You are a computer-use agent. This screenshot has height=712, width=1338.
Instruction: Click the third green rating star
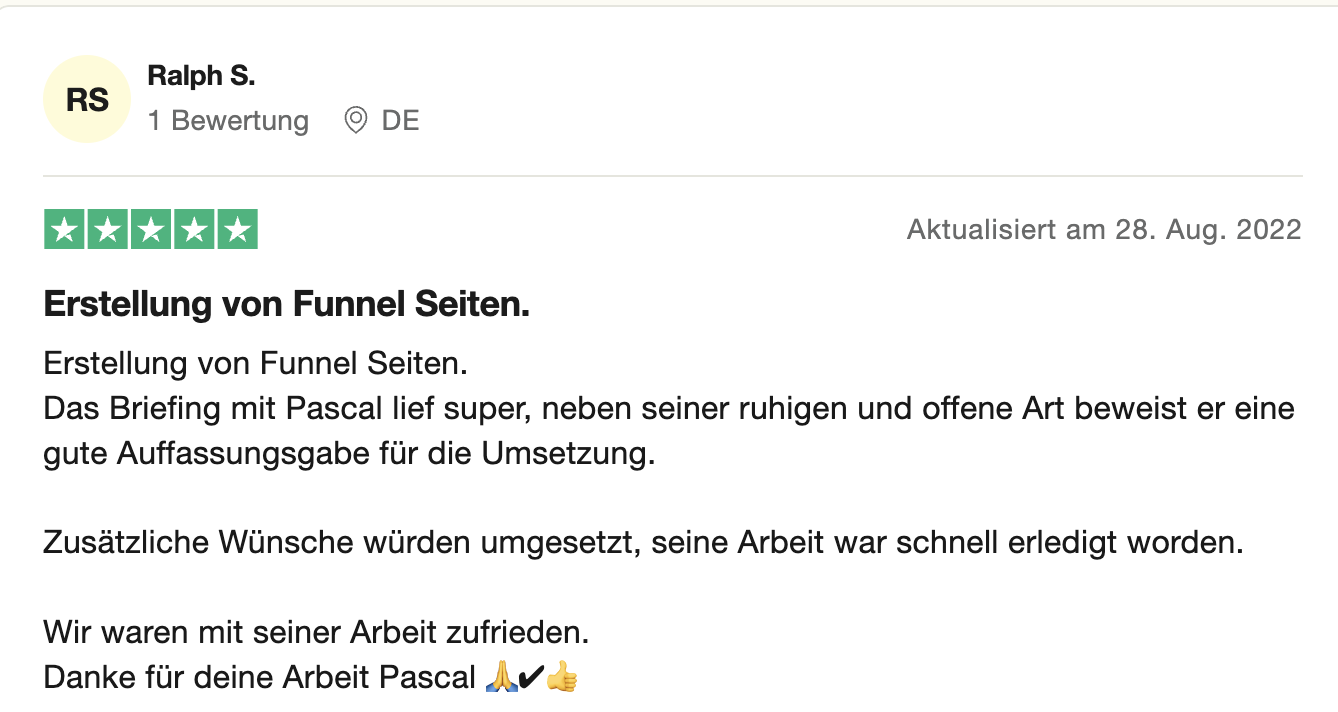point(151,230)
